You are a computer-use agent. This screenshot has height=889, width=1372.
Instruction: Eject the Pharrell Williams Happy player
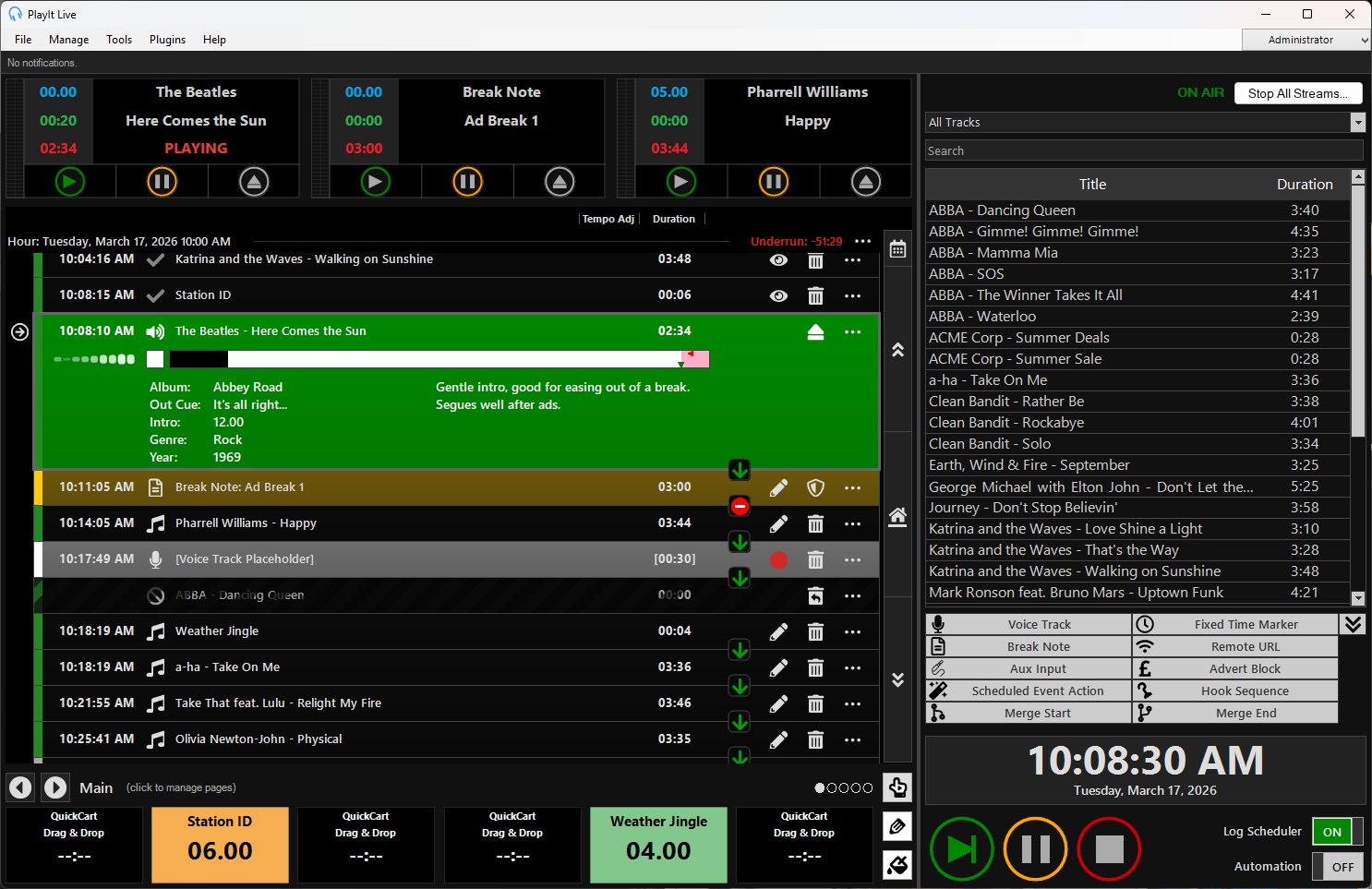pos(865,182)
